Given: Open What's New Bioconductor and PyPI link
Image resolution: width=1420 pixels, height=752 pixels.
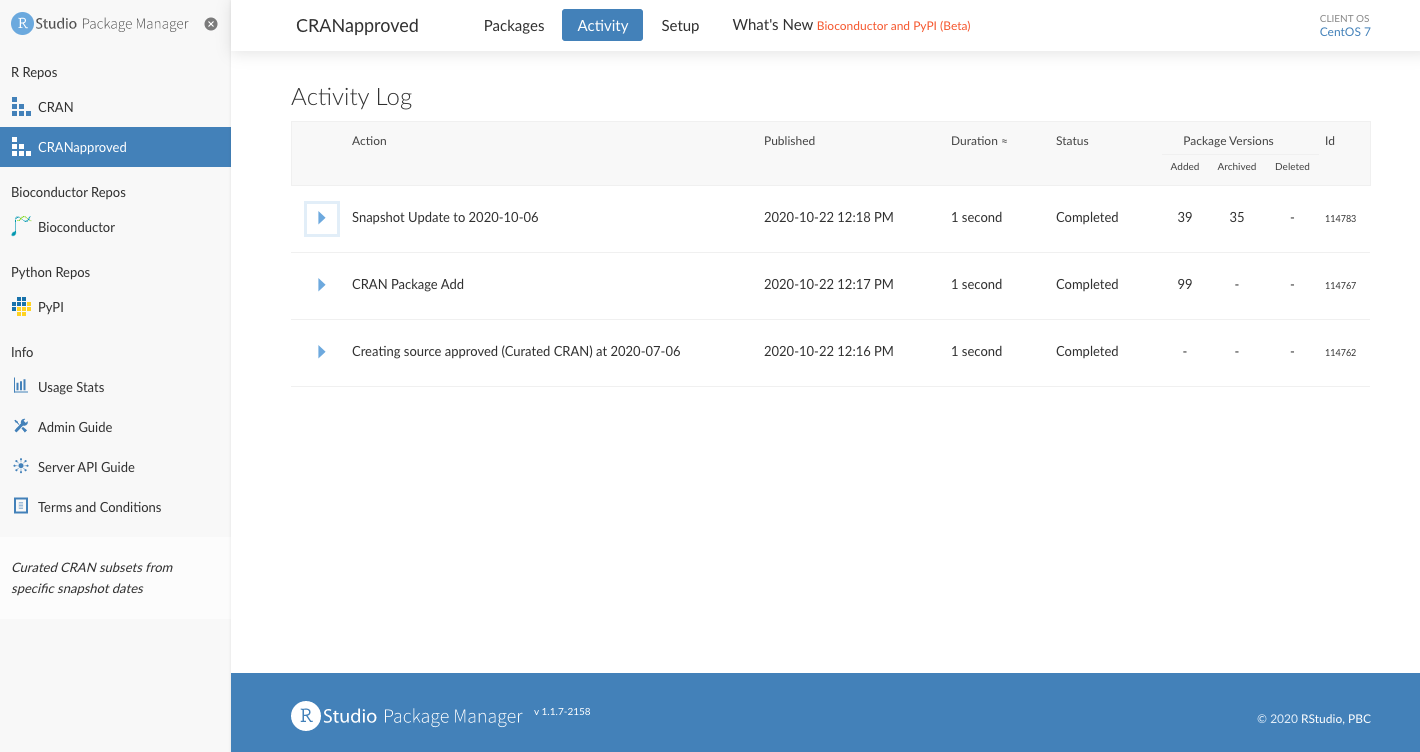Looking at the screenshot, I should (x=893, y=26).
